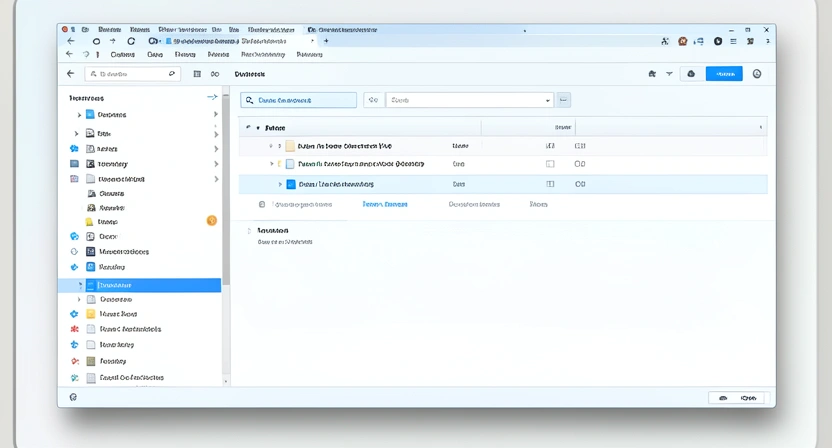Viewport: 832px width, 448px height.
Task: Click the button in the bottom-right corner
Action: click(x=736, y=398)
